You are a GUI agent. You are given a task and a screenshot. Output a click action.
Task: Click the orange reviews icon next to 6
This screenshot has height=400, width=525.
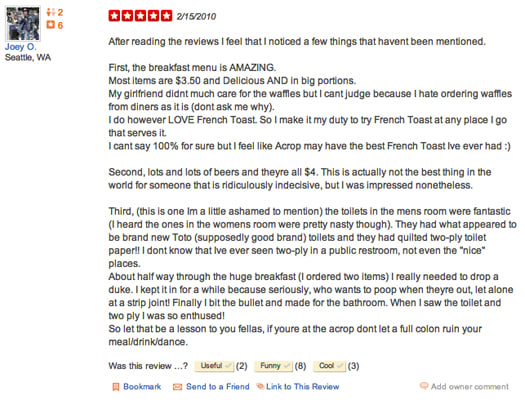[51, 25]
